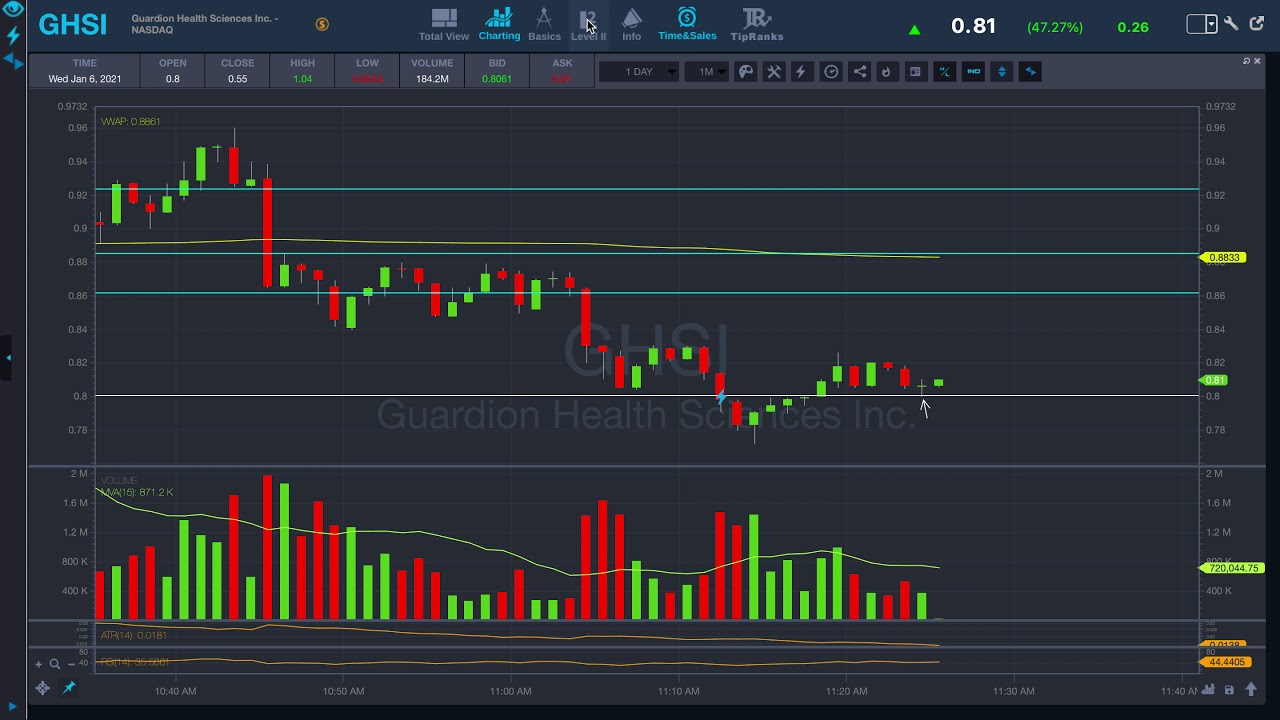Click the pop-out external window icon
This screenshot has width=1280, height=720.
1257,24
